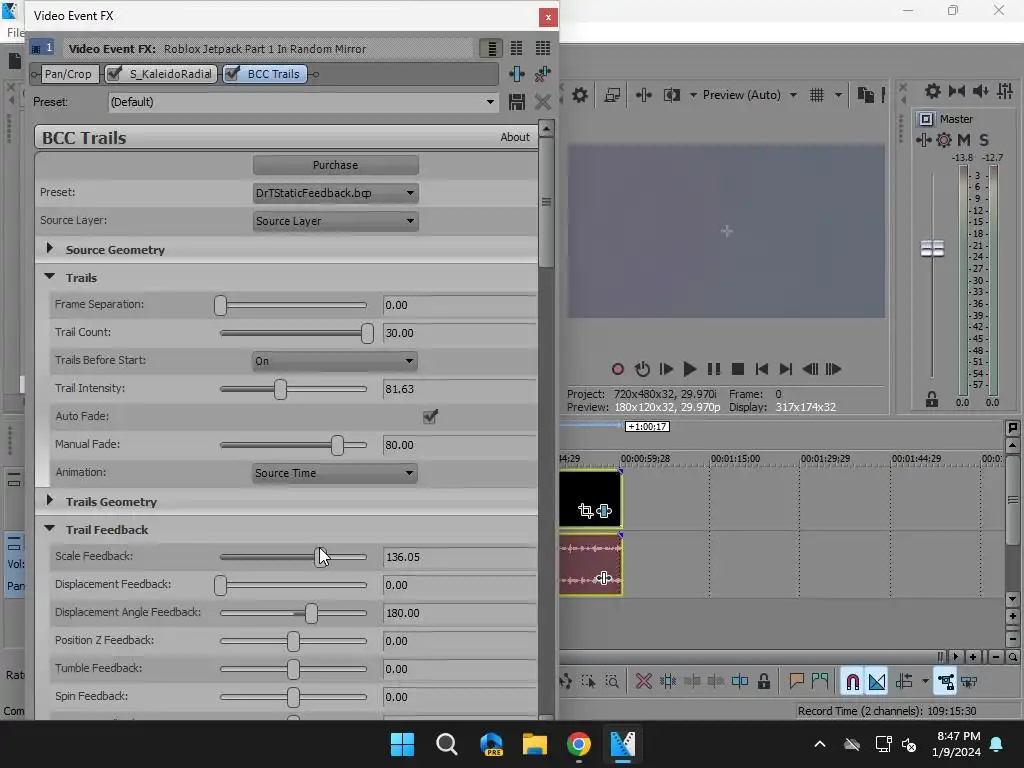Solo the Master bus with S
The width and height of the screenshot is (1024, 768).
984,140
